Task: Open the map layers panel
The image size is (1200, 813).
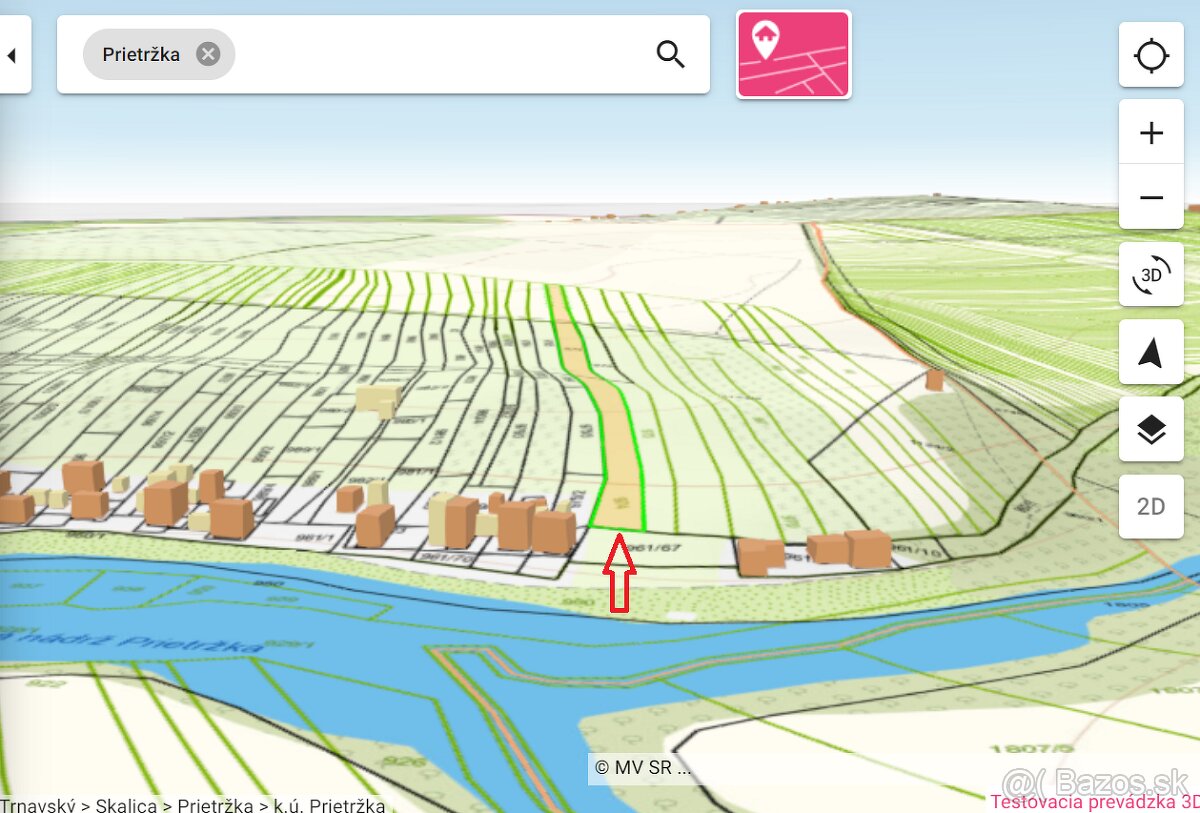Action: pyautogui.click(x=1151, y=429)
